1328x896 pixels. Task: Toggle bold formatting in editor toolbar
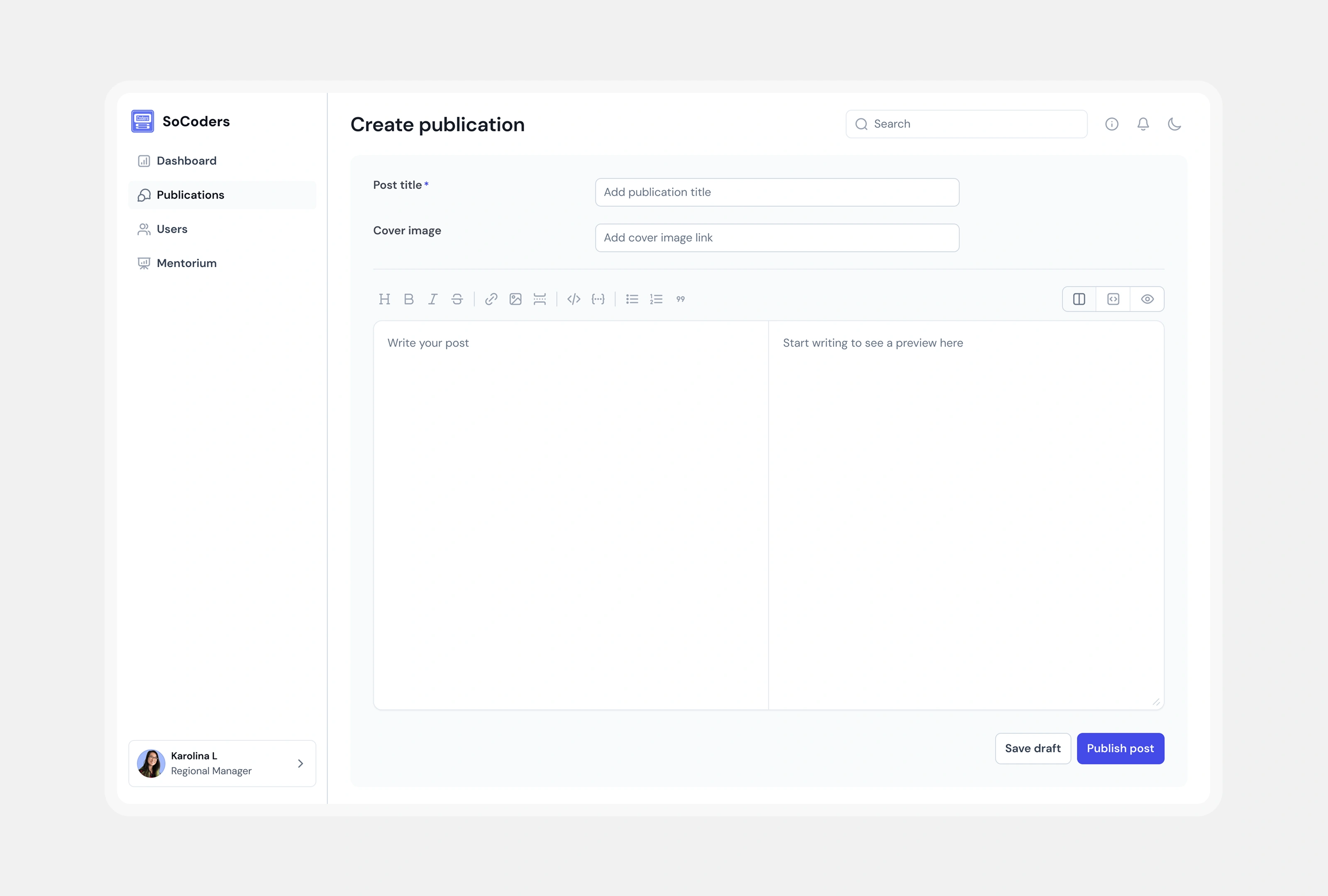tap(409, 299)
